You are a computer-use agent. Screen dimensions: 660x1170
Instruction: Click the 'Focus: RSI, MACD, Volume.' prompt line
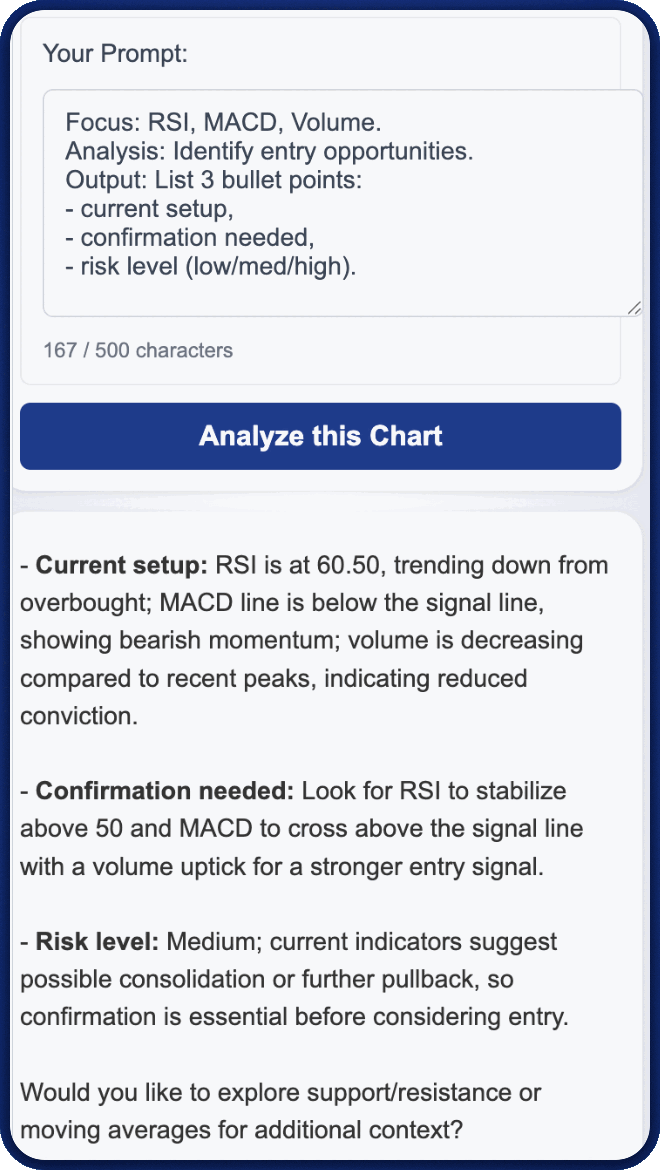click(x=223, y=124)
